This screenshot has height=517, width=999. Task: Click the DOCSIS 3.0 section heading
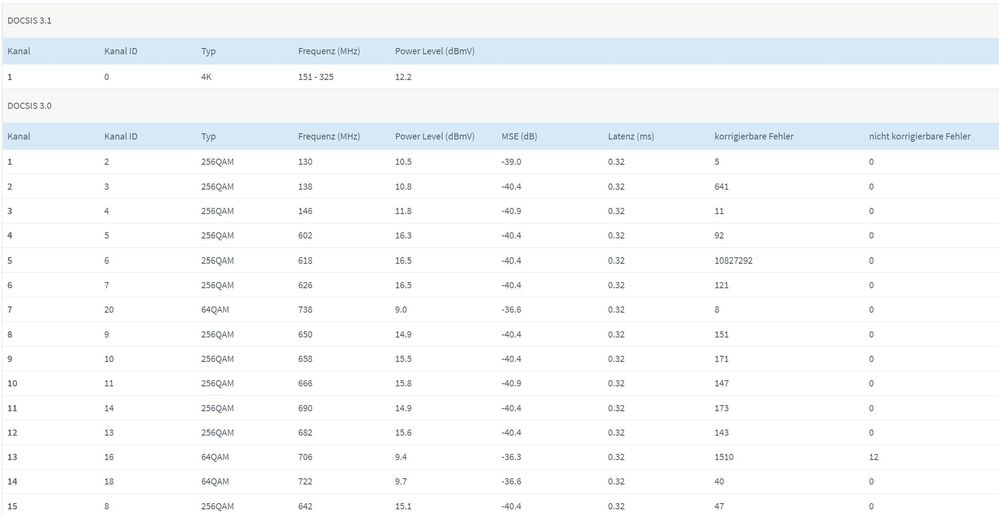(27, 105)
